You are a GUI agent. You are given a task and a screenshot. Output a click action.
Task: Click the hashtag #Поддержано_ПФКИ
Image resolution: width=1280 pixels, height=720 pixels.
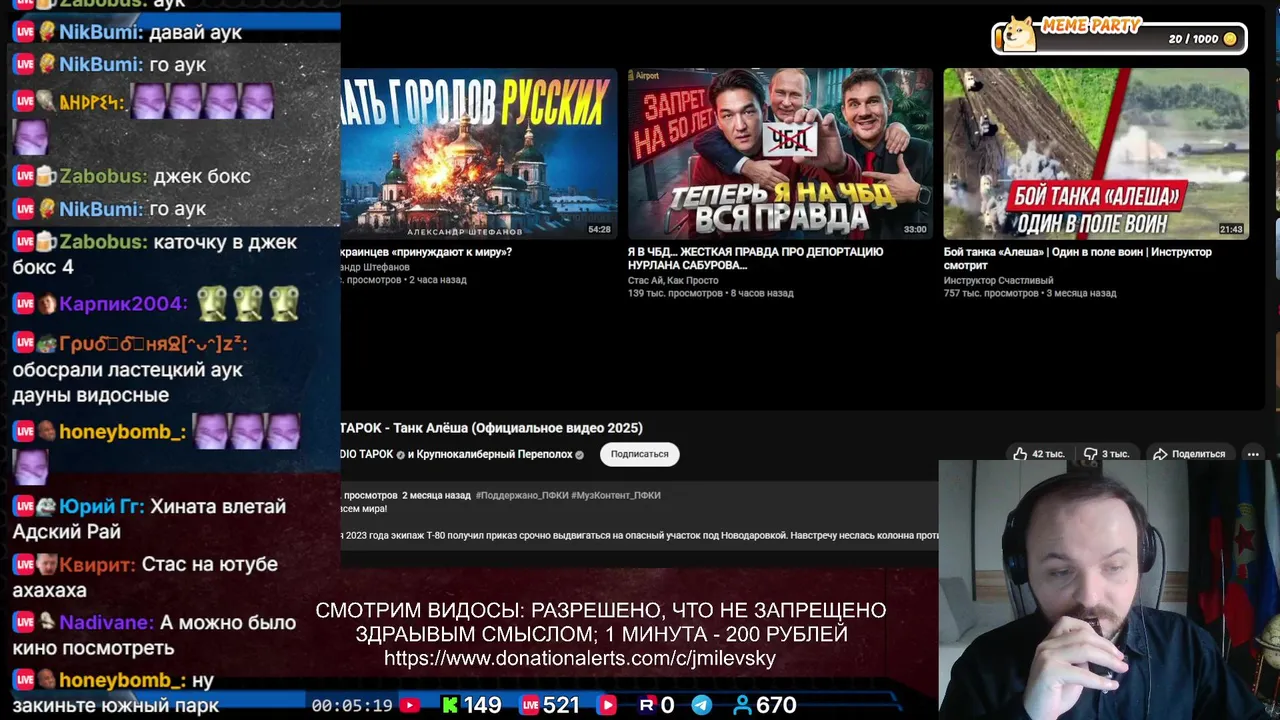click(x=522, y=495)
